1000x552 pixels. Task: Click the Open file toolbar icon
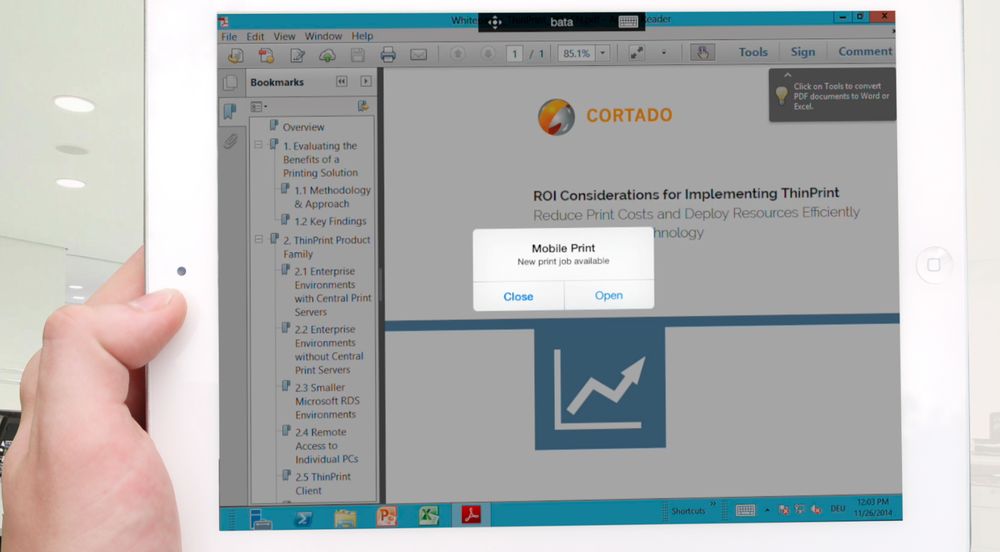click(x=235, y=55)
